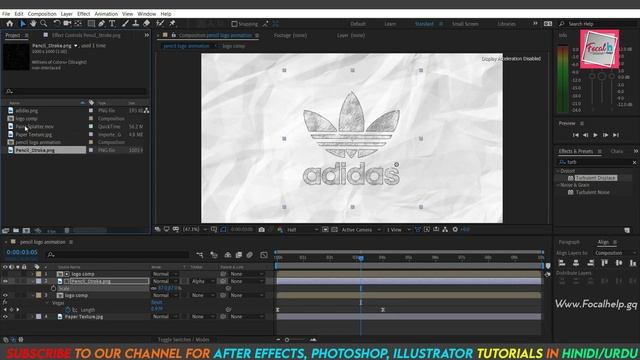Select the Camera tool
The height and width of the screenshot is (360, 640).
pos(67,24)
